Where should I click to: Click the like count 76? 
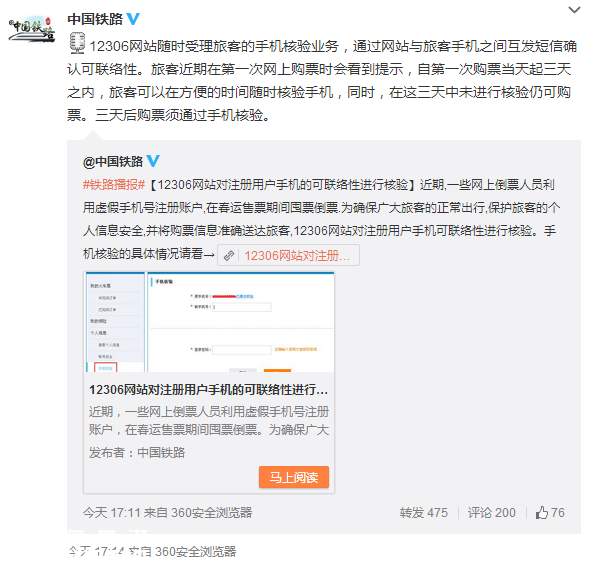coord(558,513)
